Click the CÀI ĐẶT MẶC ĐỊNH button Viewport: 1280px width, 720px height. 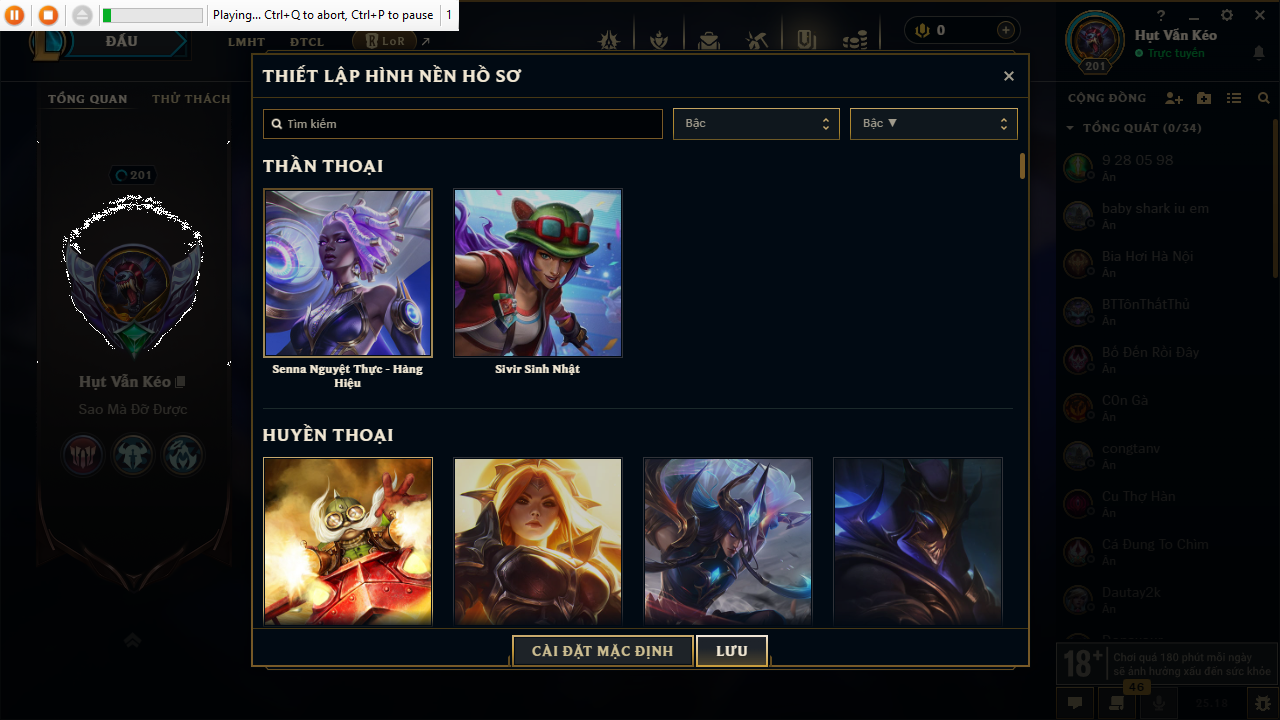click(x=602, y=651)
